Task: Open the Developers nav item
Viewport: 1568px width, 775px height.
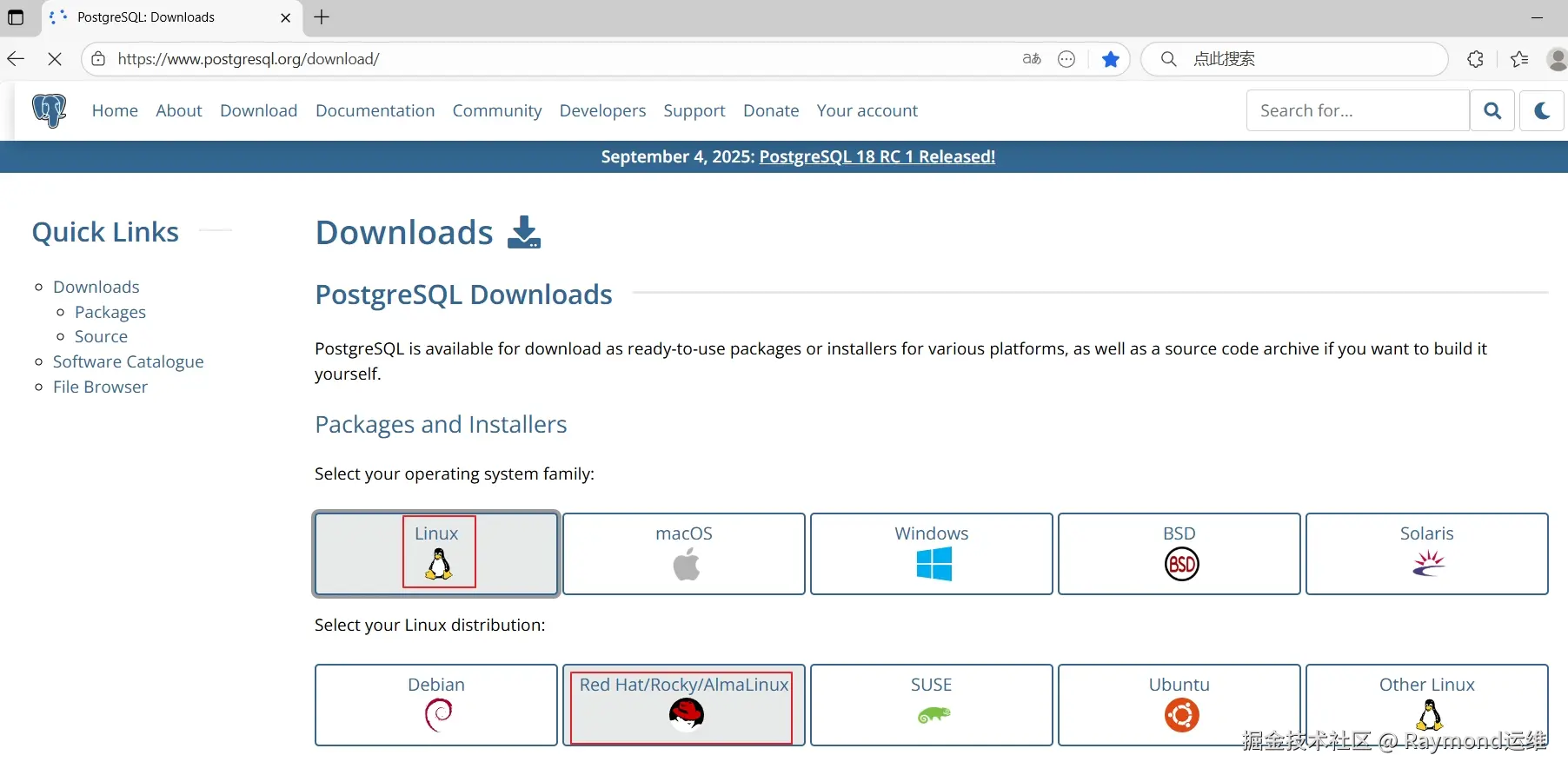Action: [603, 110]
